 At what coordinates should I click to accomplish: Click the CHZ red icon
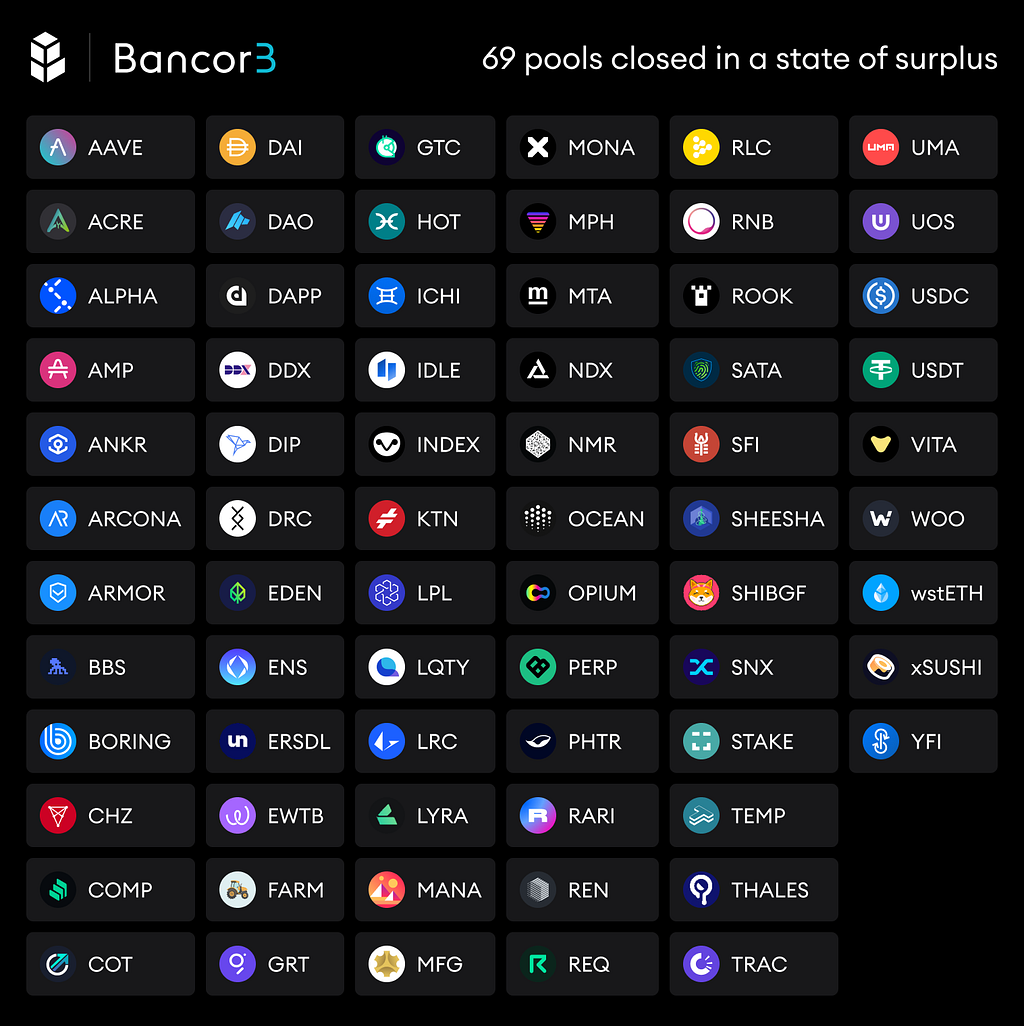click(x=58, y=816)
